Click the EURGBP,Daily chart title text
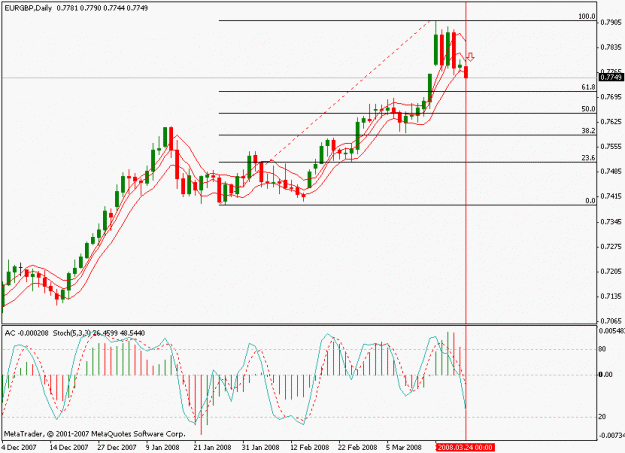 28,8
